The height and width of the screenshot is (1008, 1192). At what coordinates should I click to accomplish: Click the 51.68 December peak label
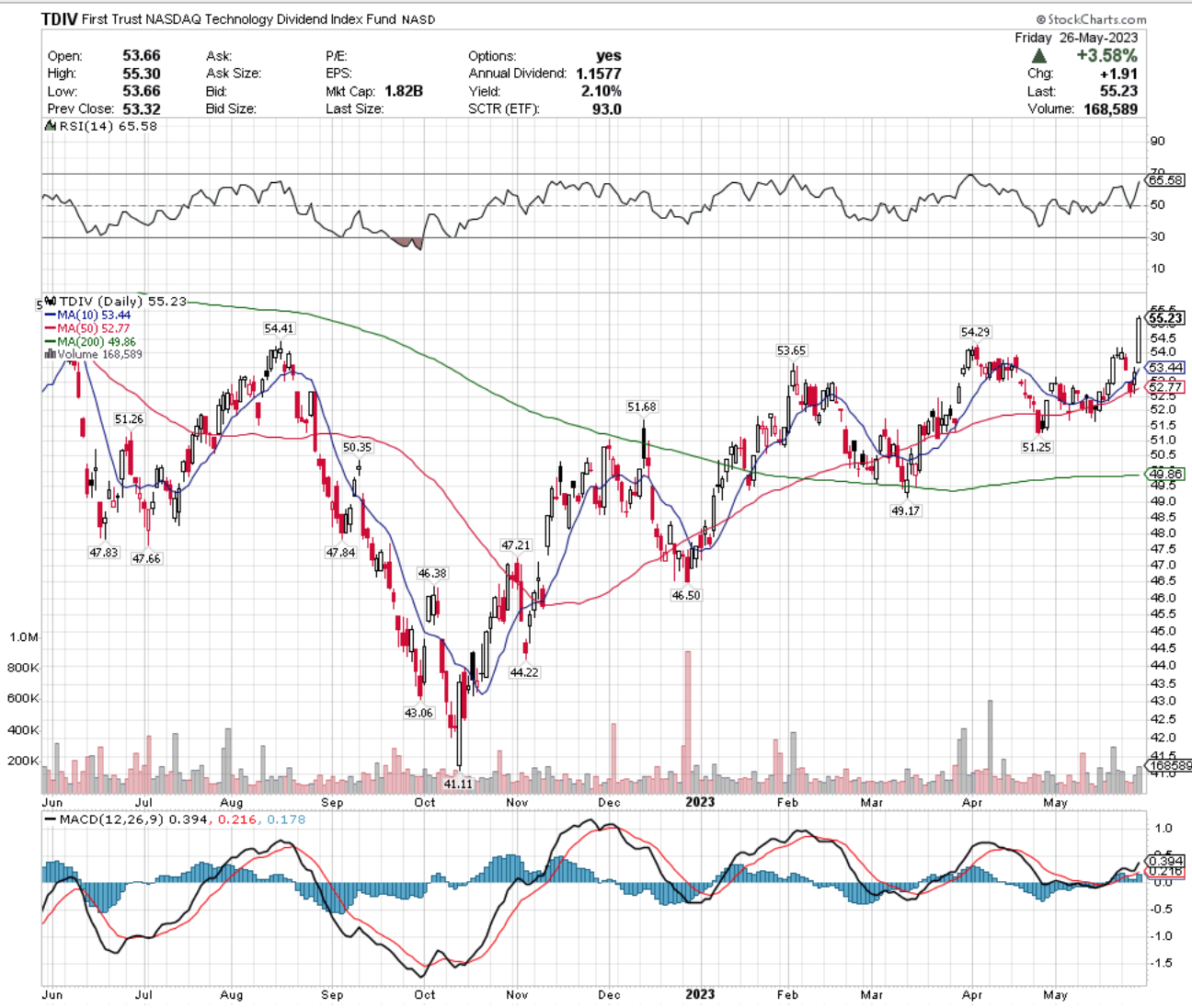pyautogui.click(x=642, y=407)
